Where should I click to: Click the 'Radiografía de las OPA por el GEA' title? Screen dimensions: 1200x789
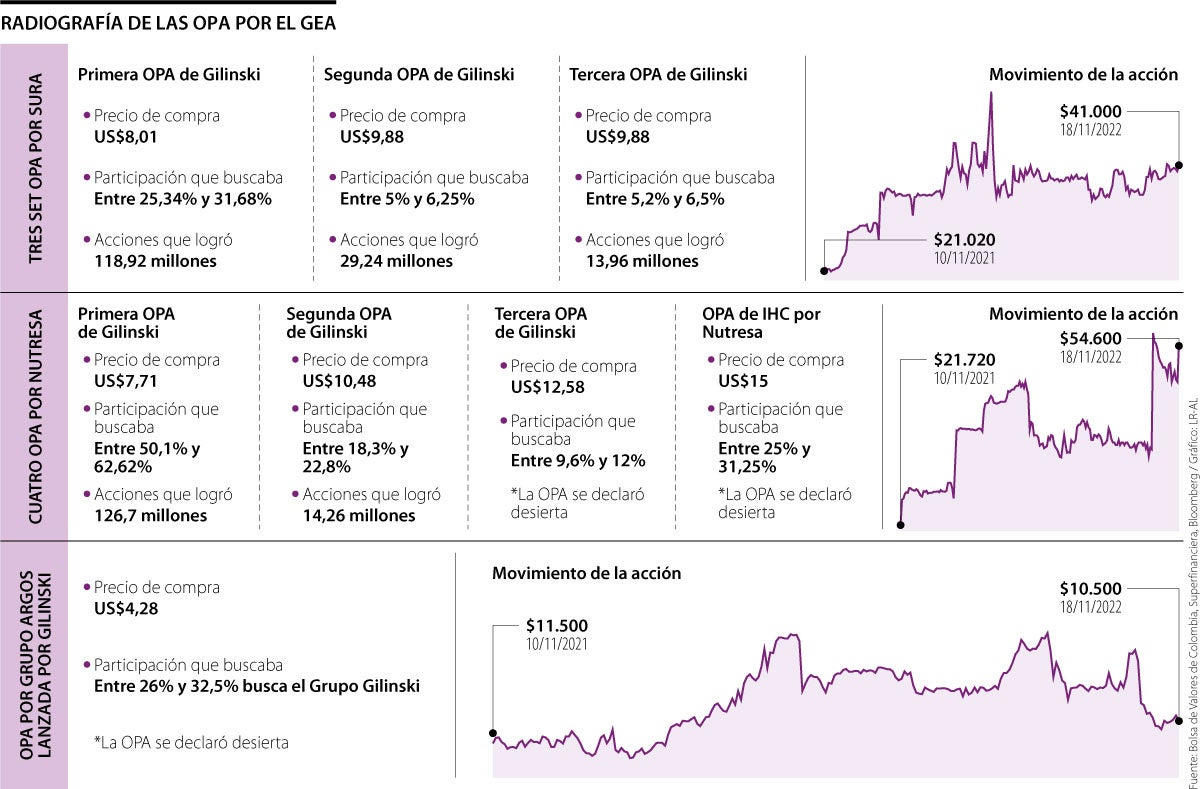(169, 22)
